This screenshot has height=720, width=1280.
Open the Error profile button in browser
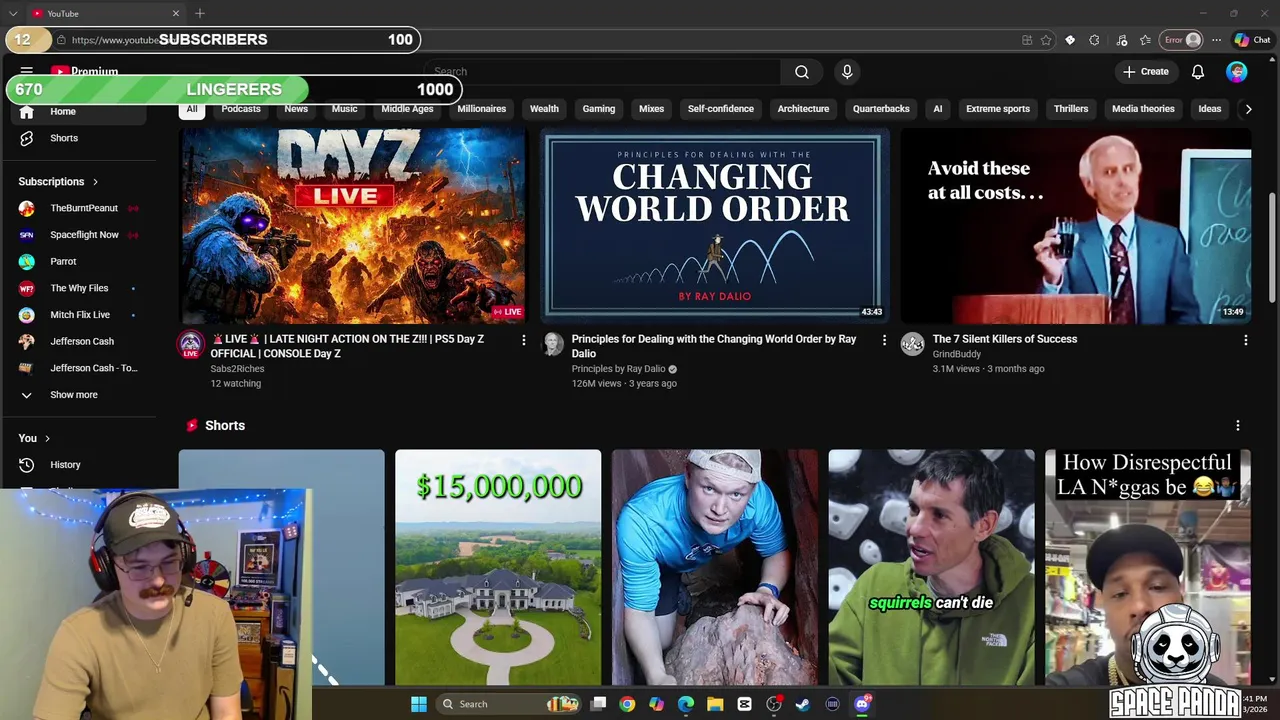pos(1182,40)
